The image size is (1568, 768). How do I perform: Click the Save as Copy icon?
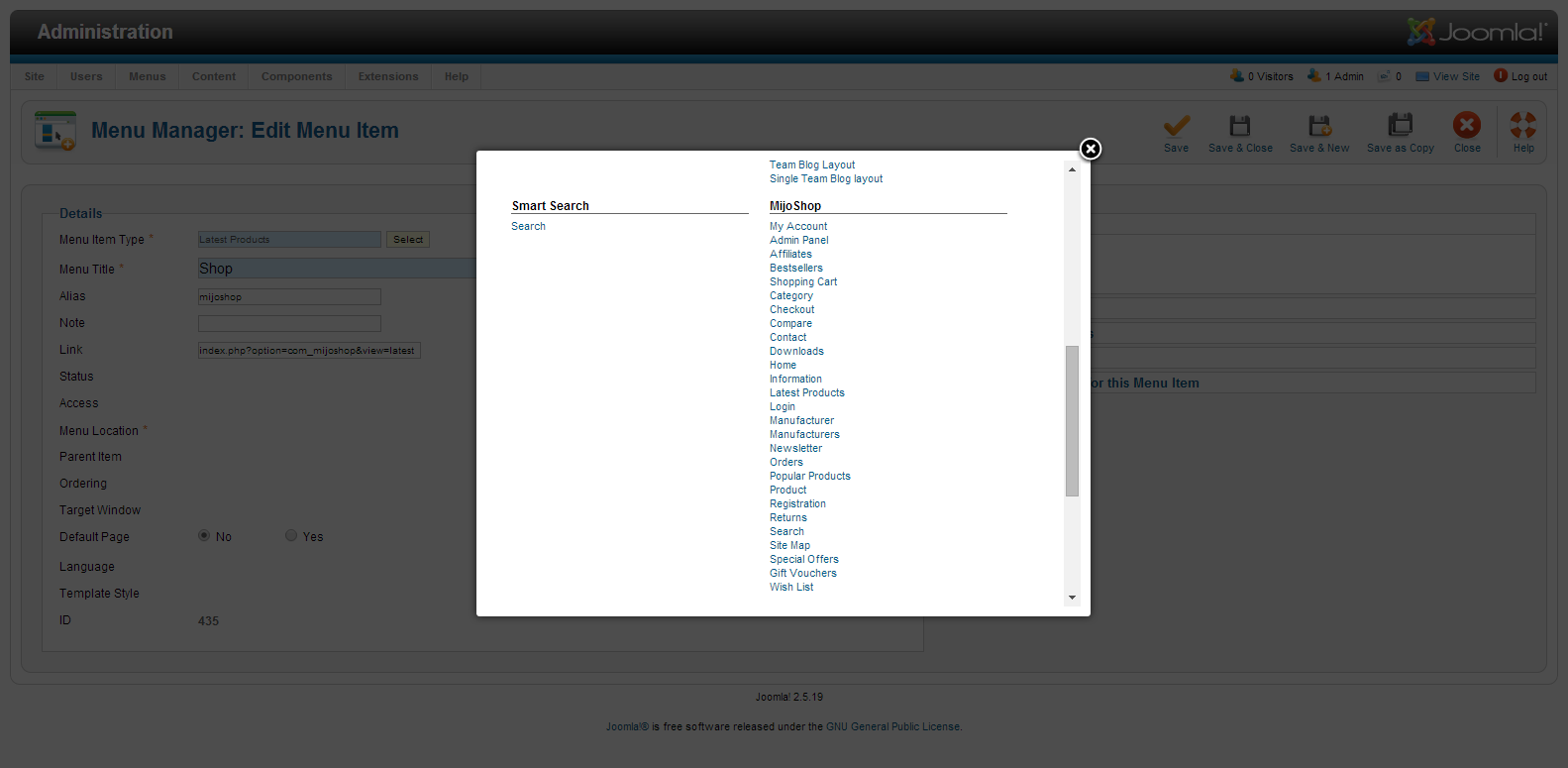click(1401, 125)
